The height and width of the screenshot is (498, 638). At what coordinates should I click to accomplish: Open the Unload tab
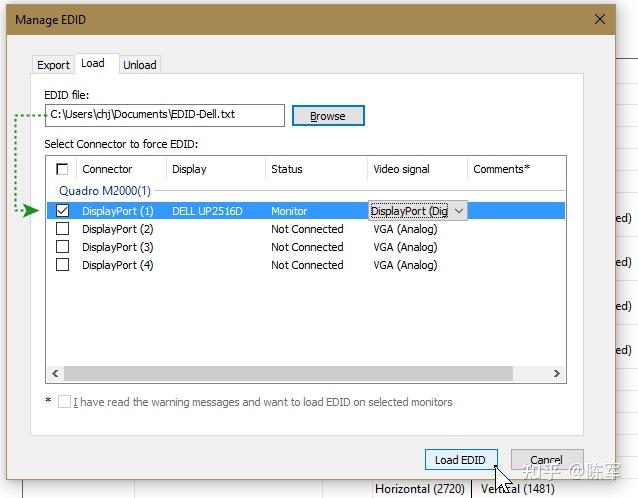(x=140, y=65)
